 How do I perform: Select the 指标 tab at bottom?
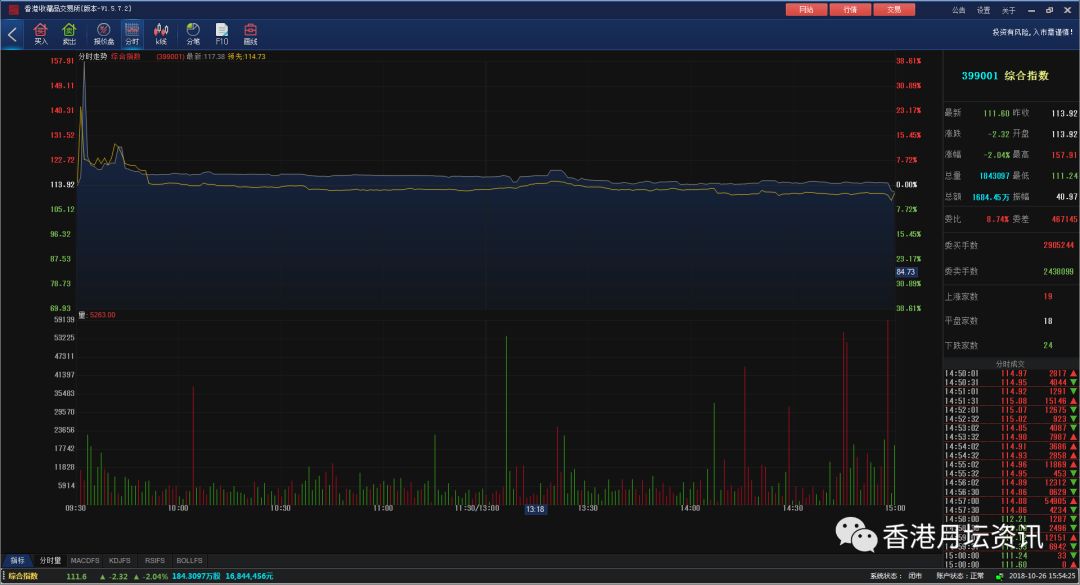(x=17, y=560)
